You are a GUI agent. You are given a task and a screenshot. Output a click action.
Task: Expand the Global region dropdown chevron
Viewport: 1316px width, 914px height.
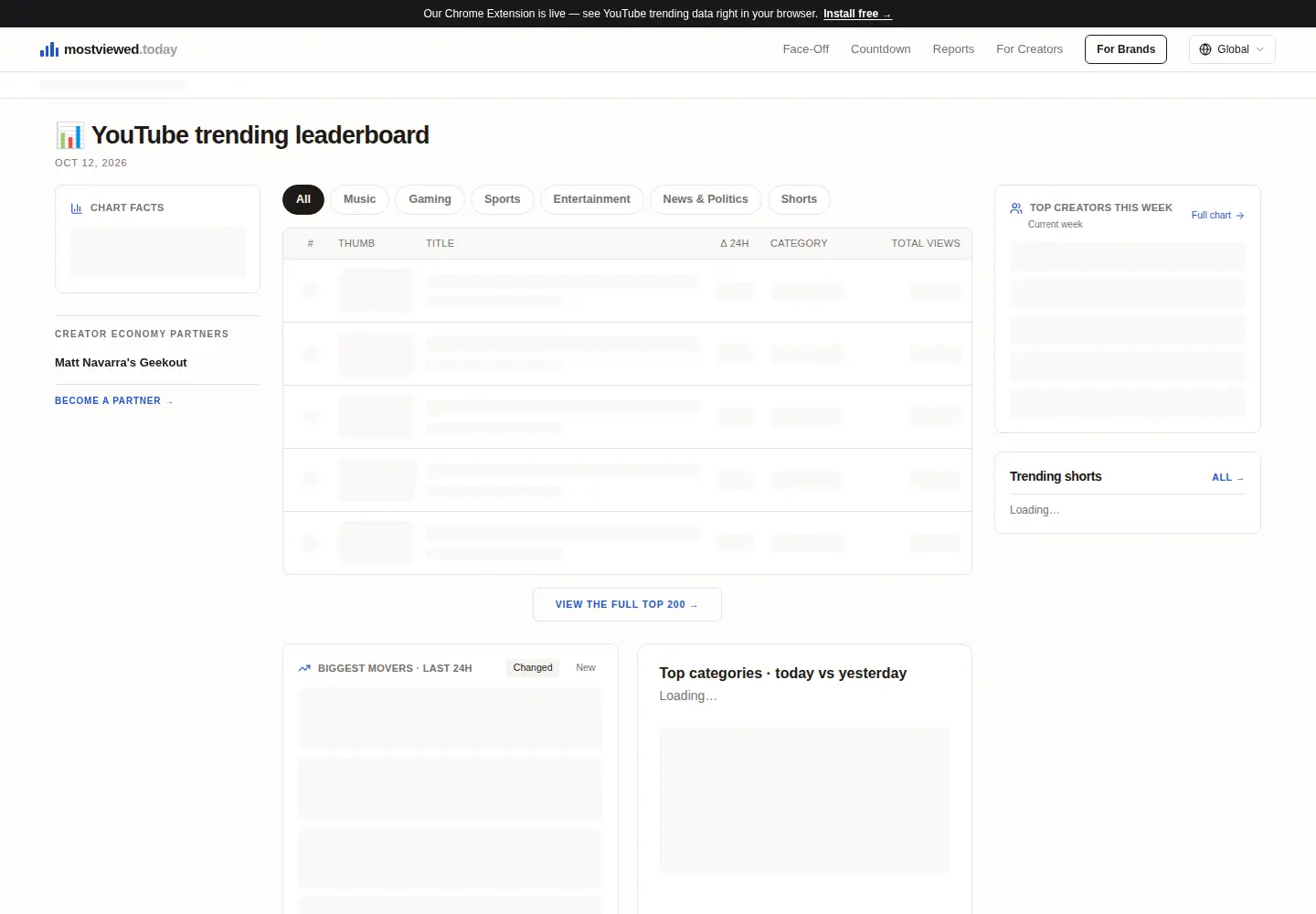coord(1260,49)
